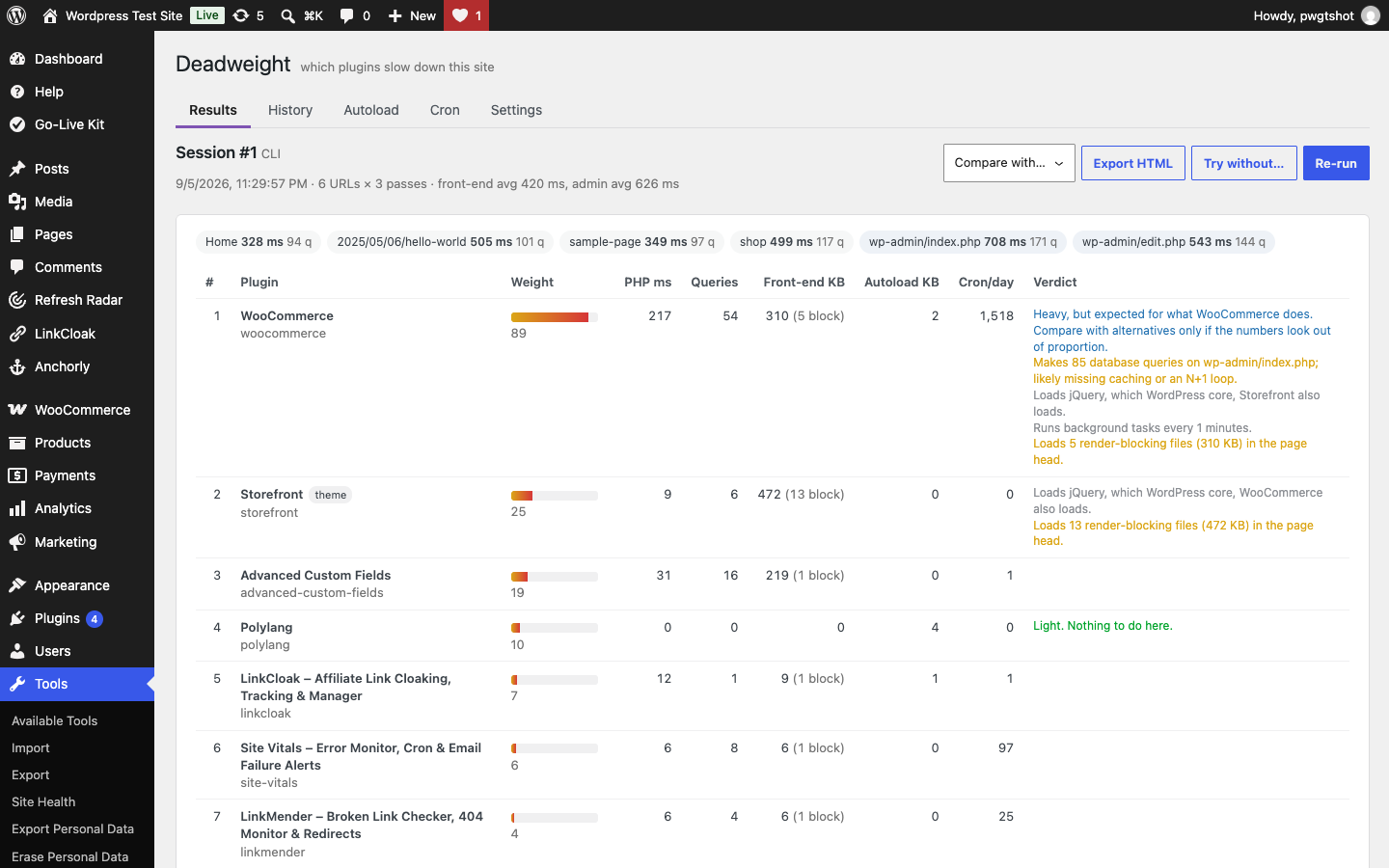Click the Re-run button

tap(1336, 163)
